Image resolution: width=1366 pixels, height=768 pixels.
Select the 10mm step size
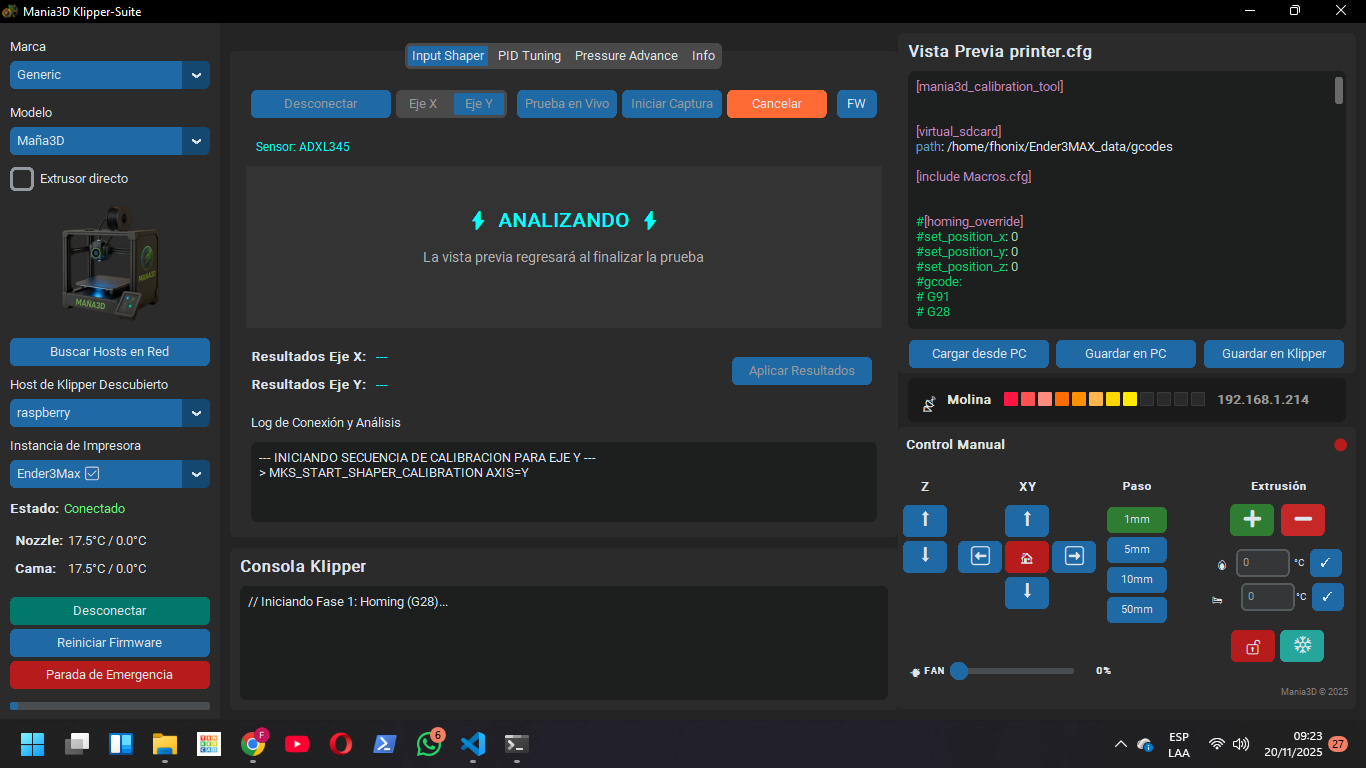tap(1136, 580)
